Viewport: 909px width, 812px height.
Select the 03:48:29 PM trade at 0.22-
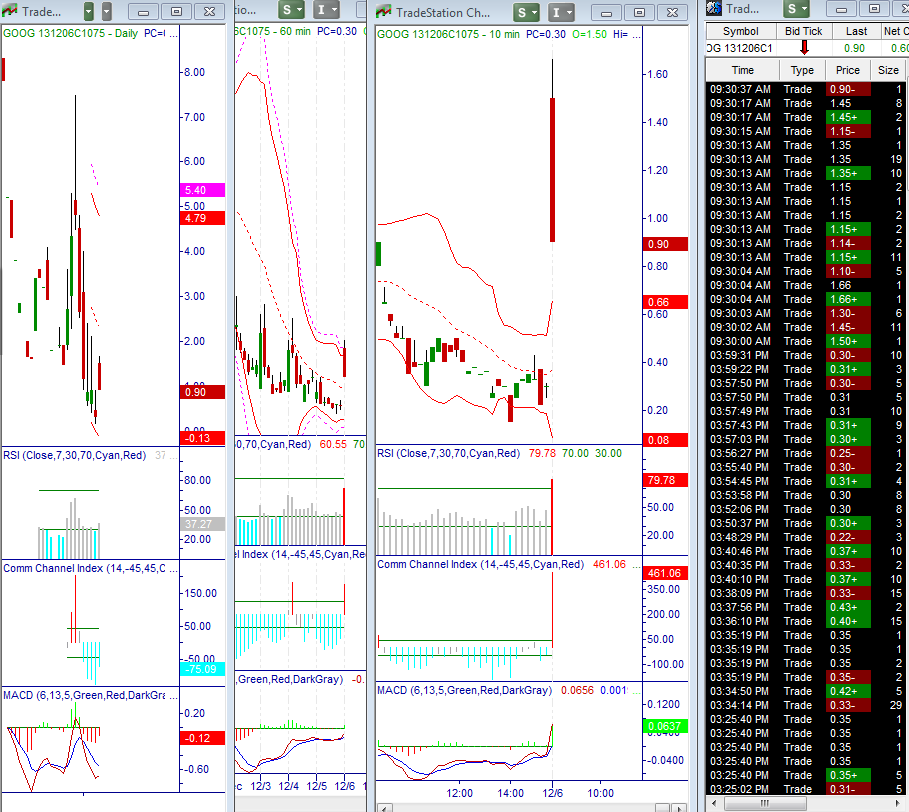(x=806, y=537)
